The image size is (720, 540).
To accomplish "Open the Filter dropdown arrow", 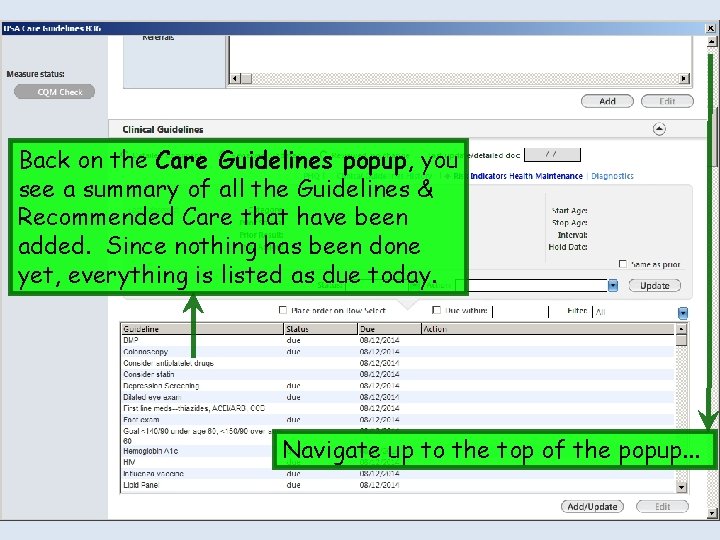I will 683,313.
